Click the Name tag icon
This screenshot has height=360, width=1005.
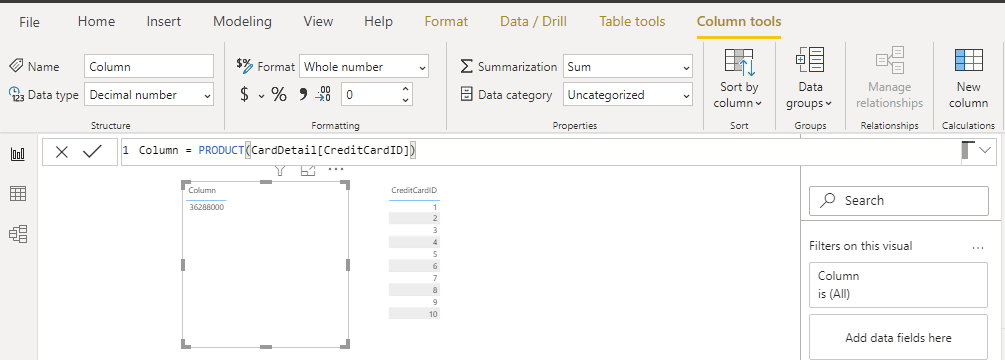click(17, 66)
